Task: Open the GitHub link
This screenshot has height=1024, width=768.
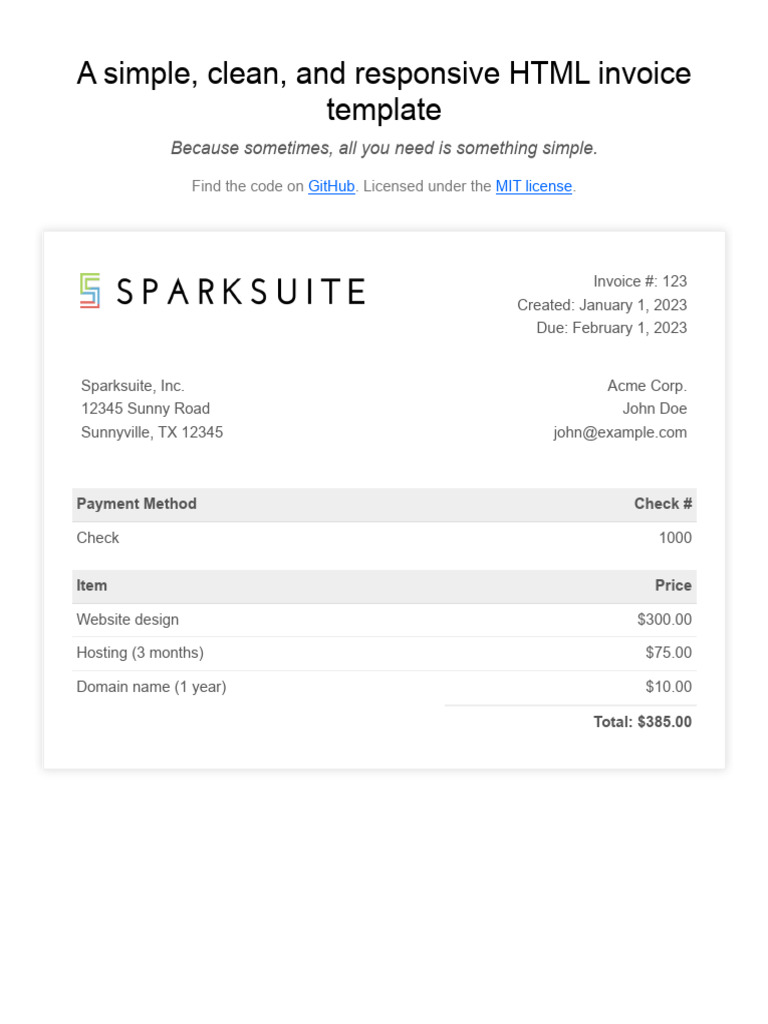Action: (x=331, y=186)
